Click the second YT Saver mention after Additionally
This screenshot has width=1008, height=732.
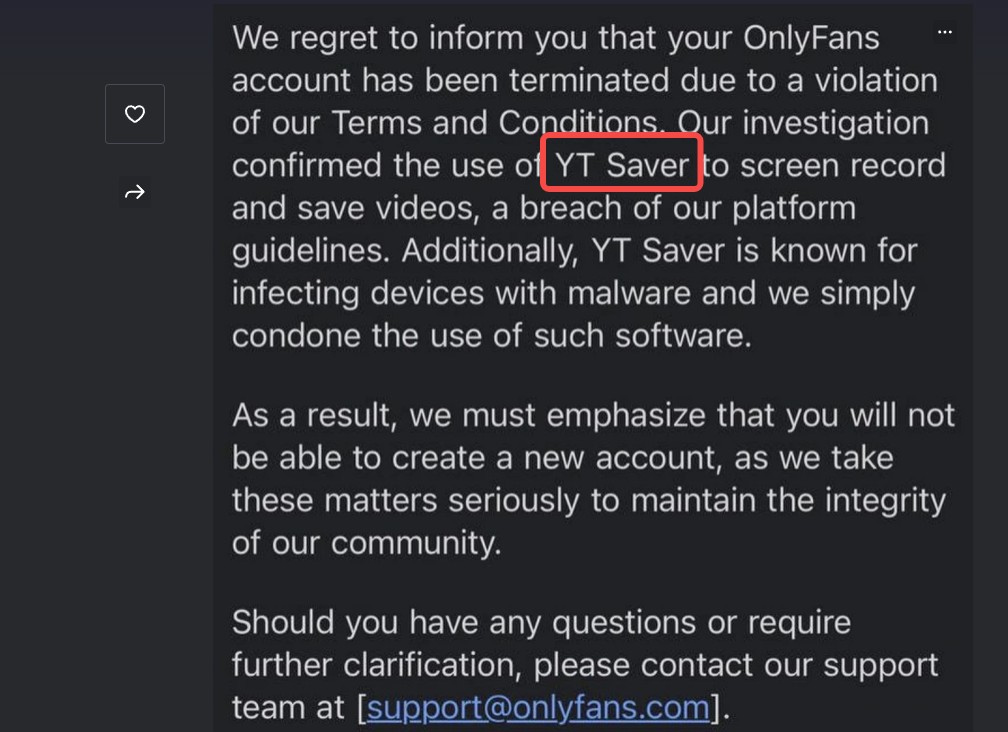click(x=658, y=250)
